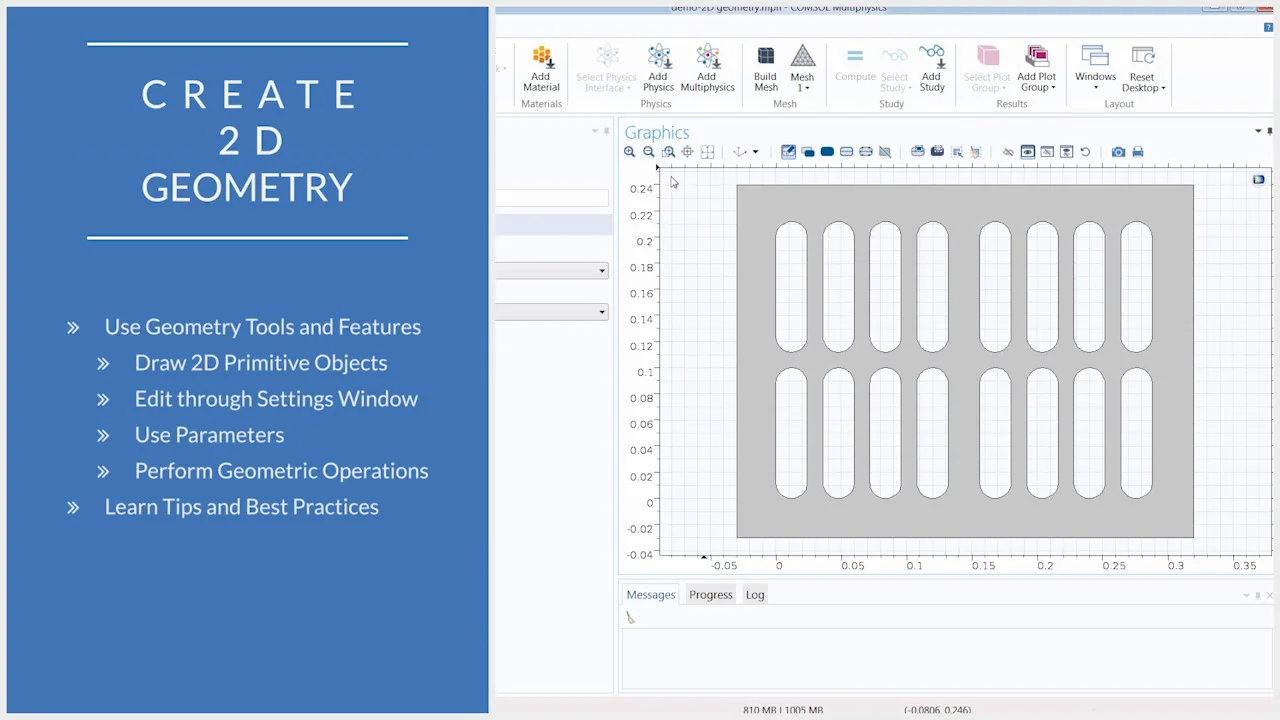The width and height of the screenshot is (1280, 720).
Task: Click the Windows layout icon
Action: (x=1095, y=56)
